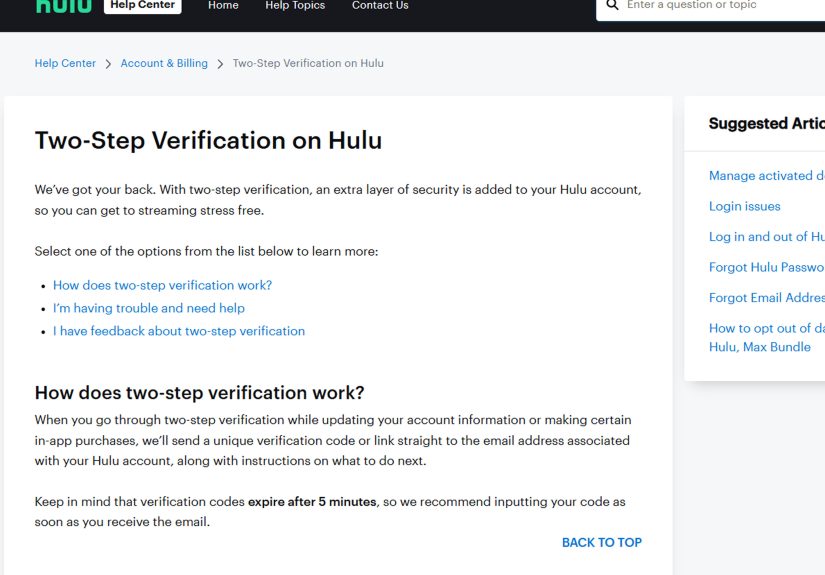Click the search magnifier icon

click(612, 5)
